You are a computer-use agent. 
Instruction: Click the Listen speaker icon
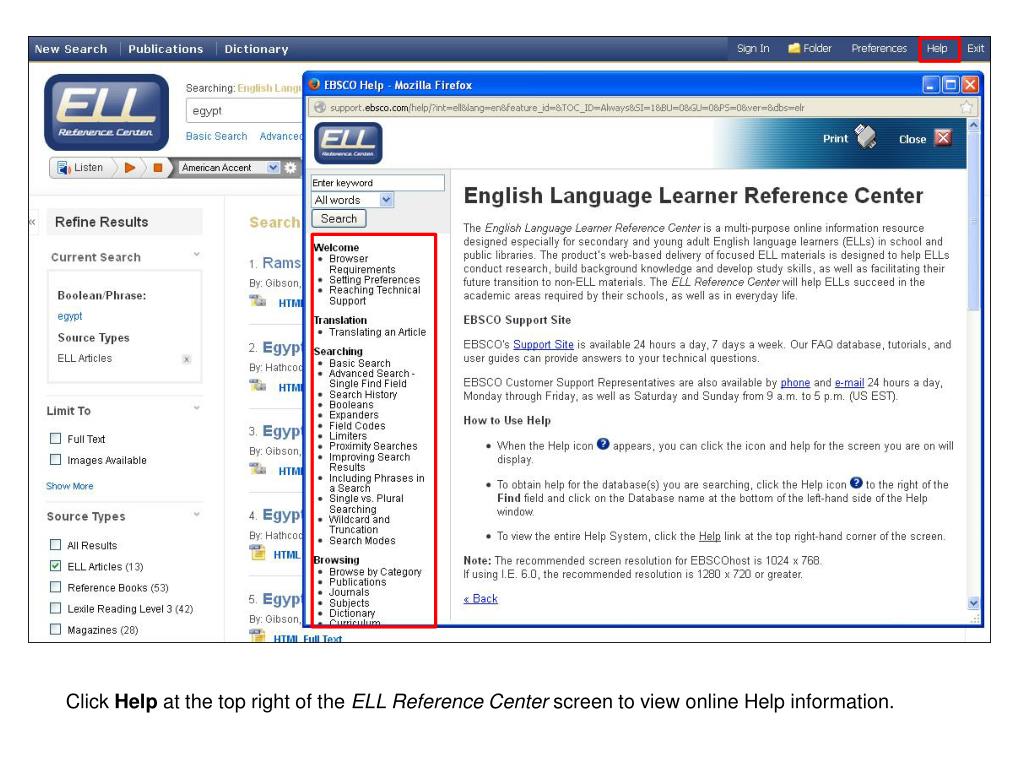(x=63, y=168)
